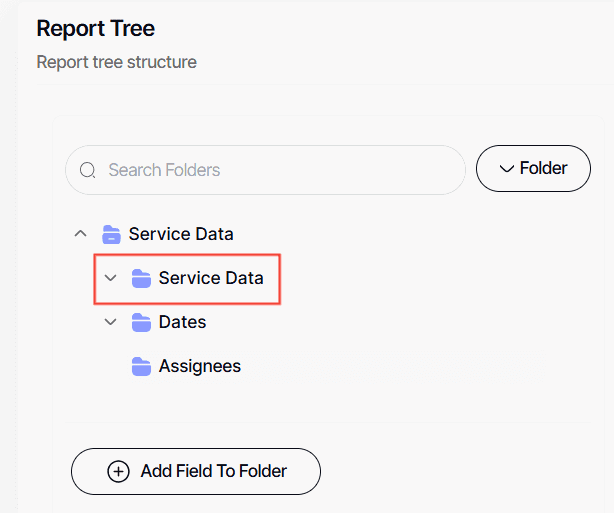Click the nested Service Data folder icon
This screenshot has height=513, width=614.
click(141, 278)
